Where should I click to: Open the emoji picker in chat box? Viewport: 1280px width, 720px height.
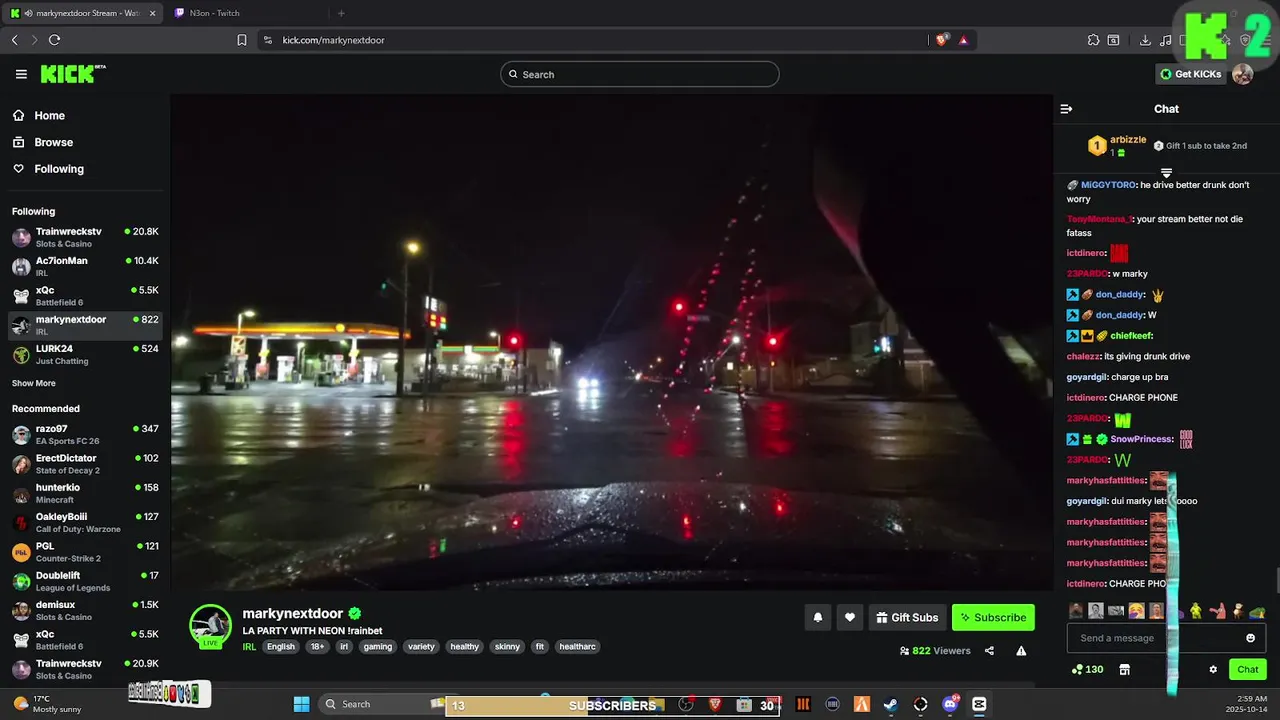pos(1250,638)
